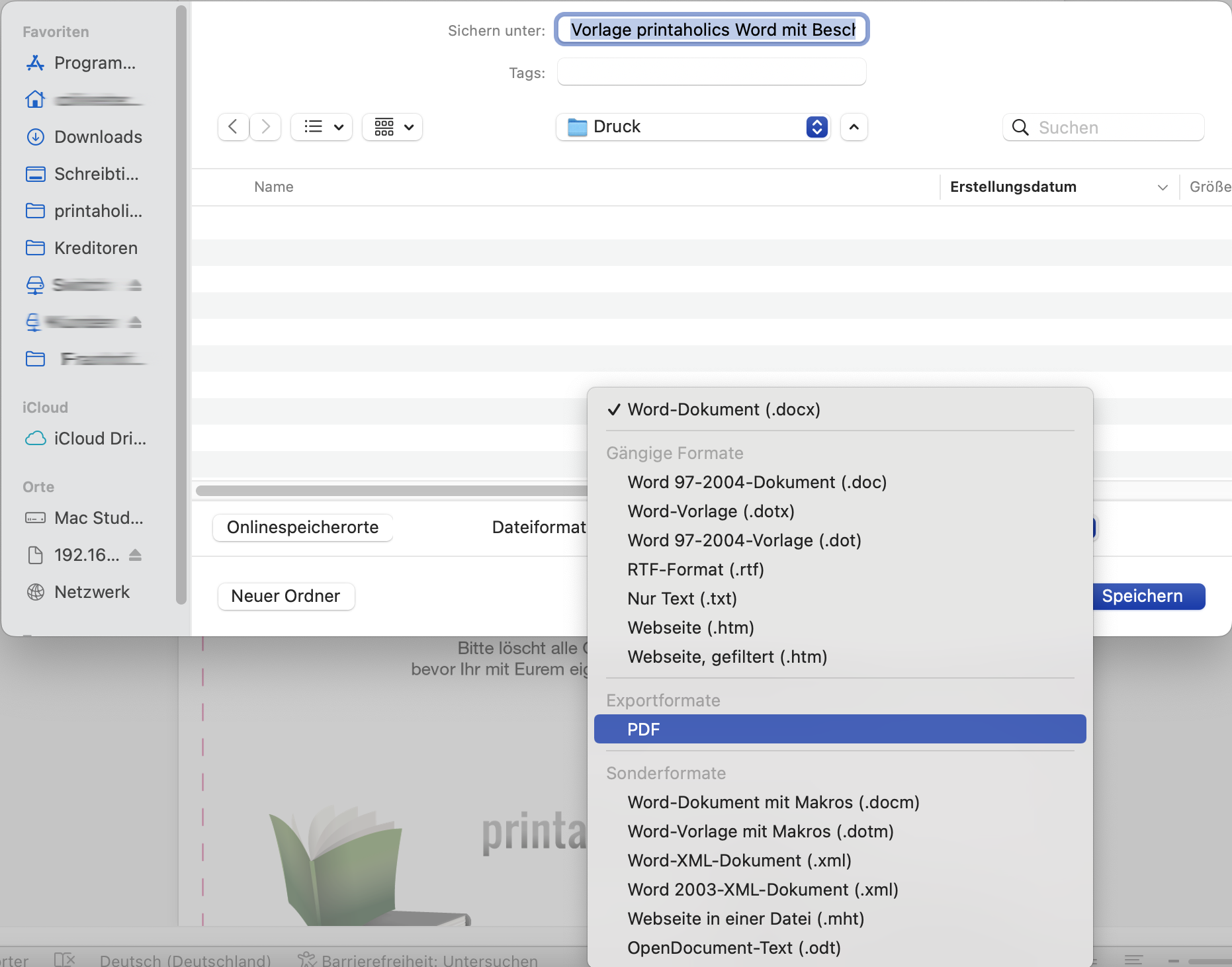Select Word-Dokument (.docx) format
The image size is (1232, 967).
coord(840,409)
